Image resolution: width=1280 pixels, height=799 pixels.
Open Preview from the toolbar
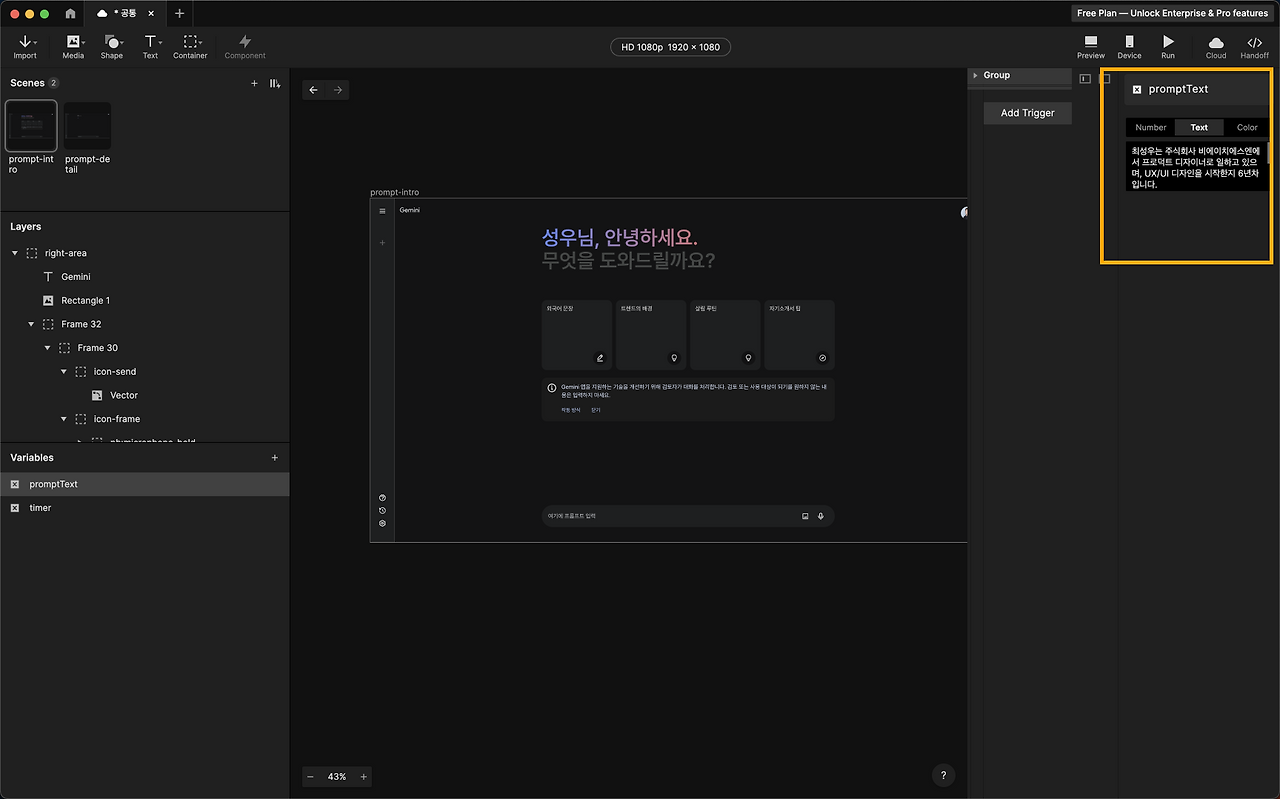pyautogui.click(x=1091, y=46)
